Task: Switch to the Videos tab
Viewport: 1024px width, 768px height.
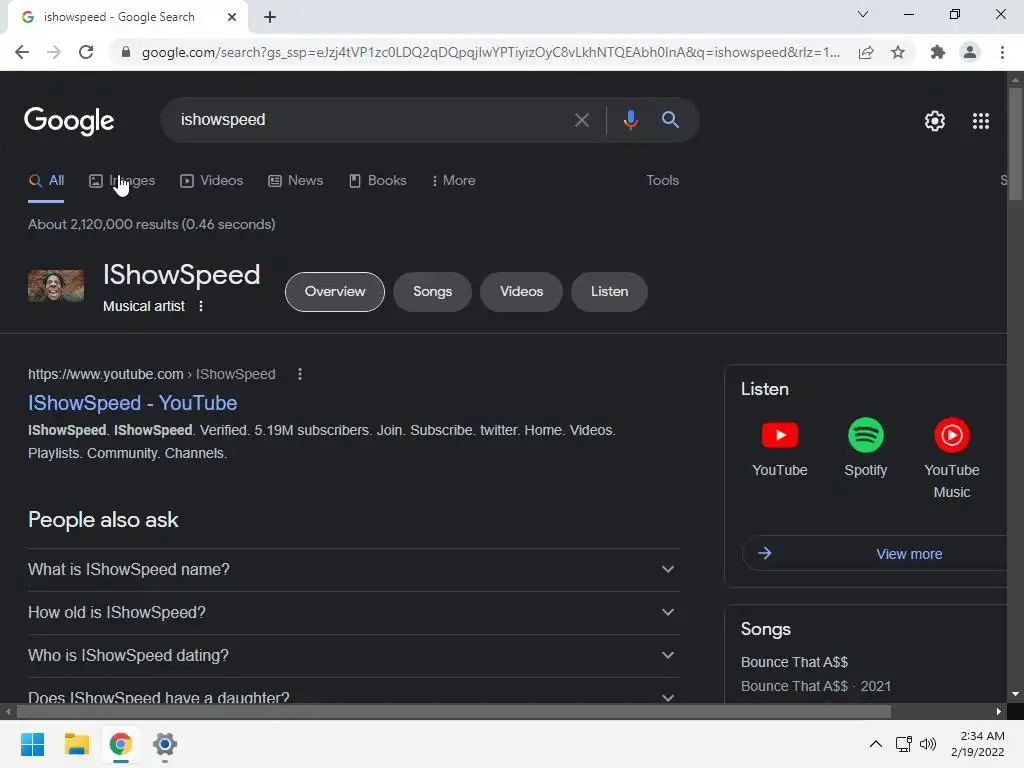Action: [212, 181]
